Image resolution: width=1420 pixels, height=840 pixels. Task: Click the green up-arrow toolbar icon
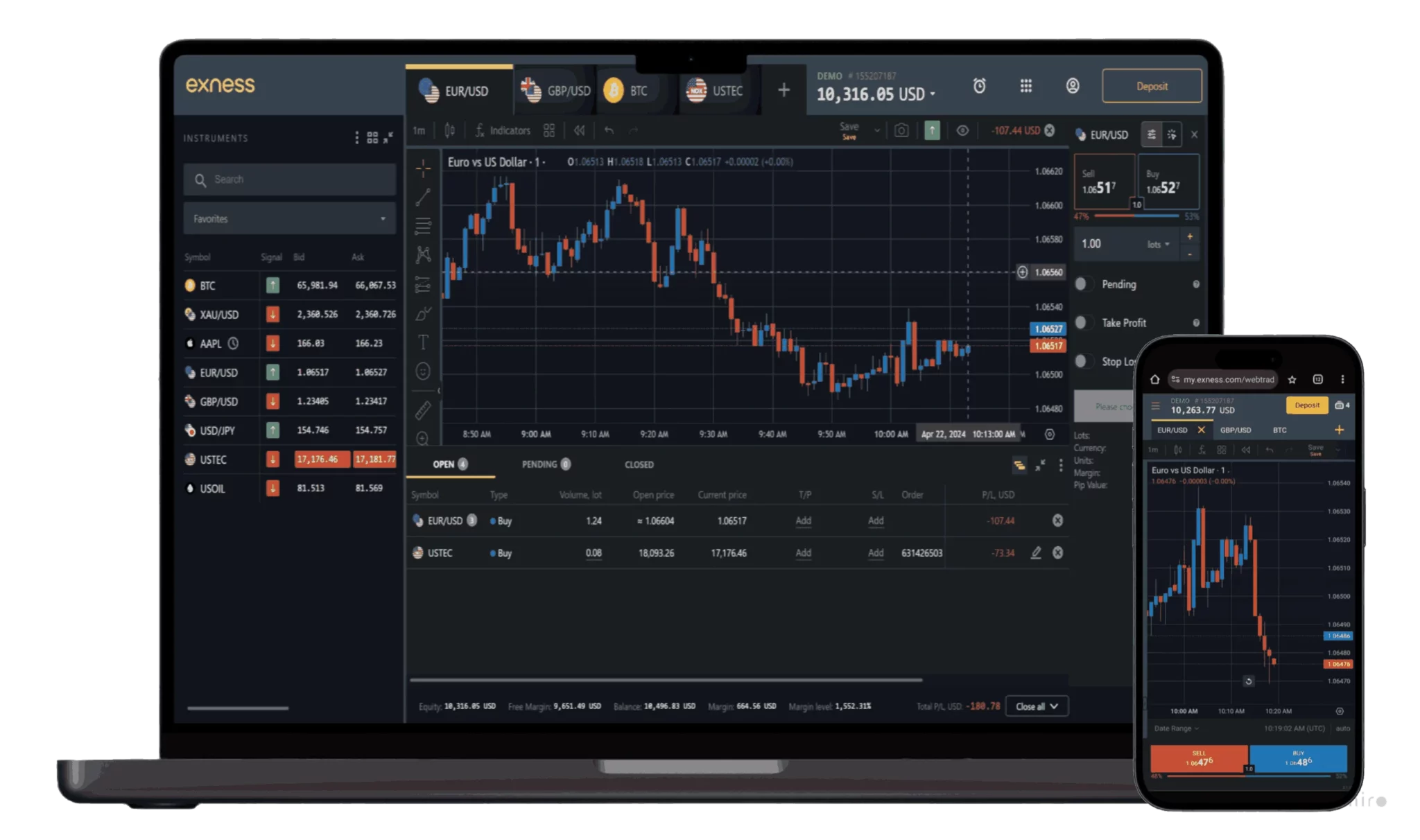pos(932,130)
